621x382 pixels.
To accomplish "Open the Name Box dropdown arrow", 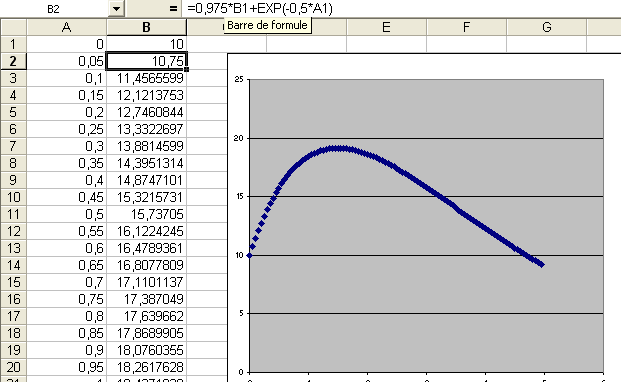I will pos(116,8).
